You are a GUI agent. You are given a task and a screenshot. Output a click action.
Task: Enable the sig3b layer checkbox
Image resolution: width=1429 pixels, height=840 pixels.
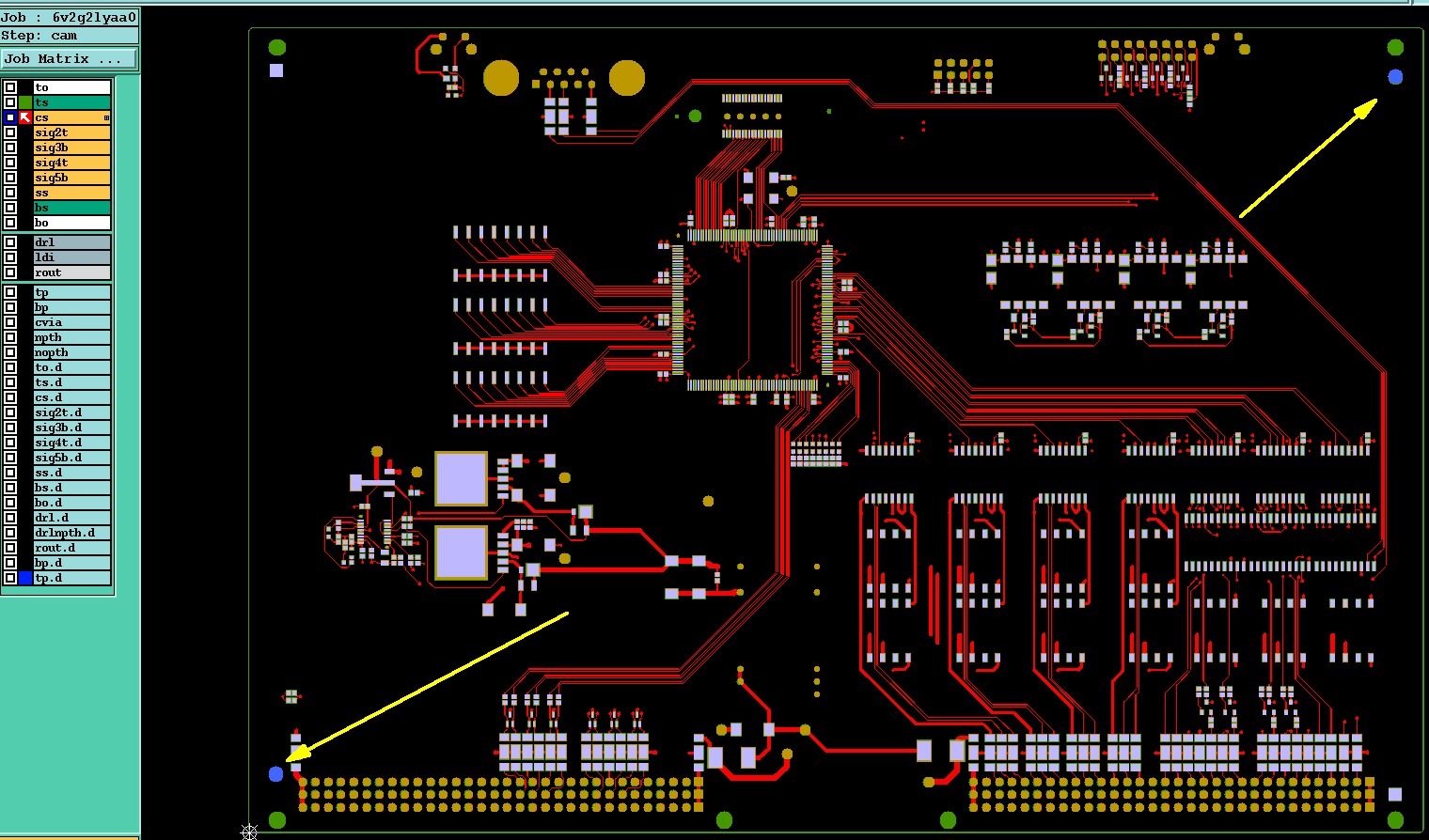click(10, 148)
